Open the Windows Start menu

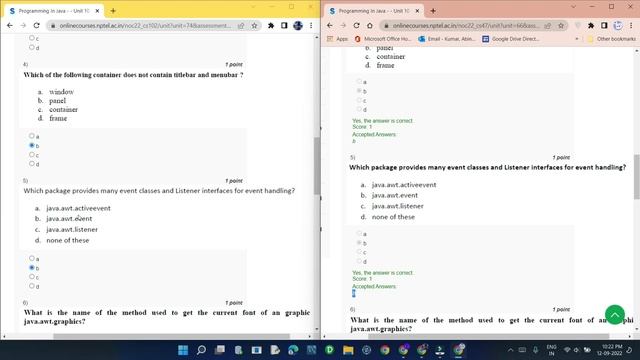pos(183,350)
